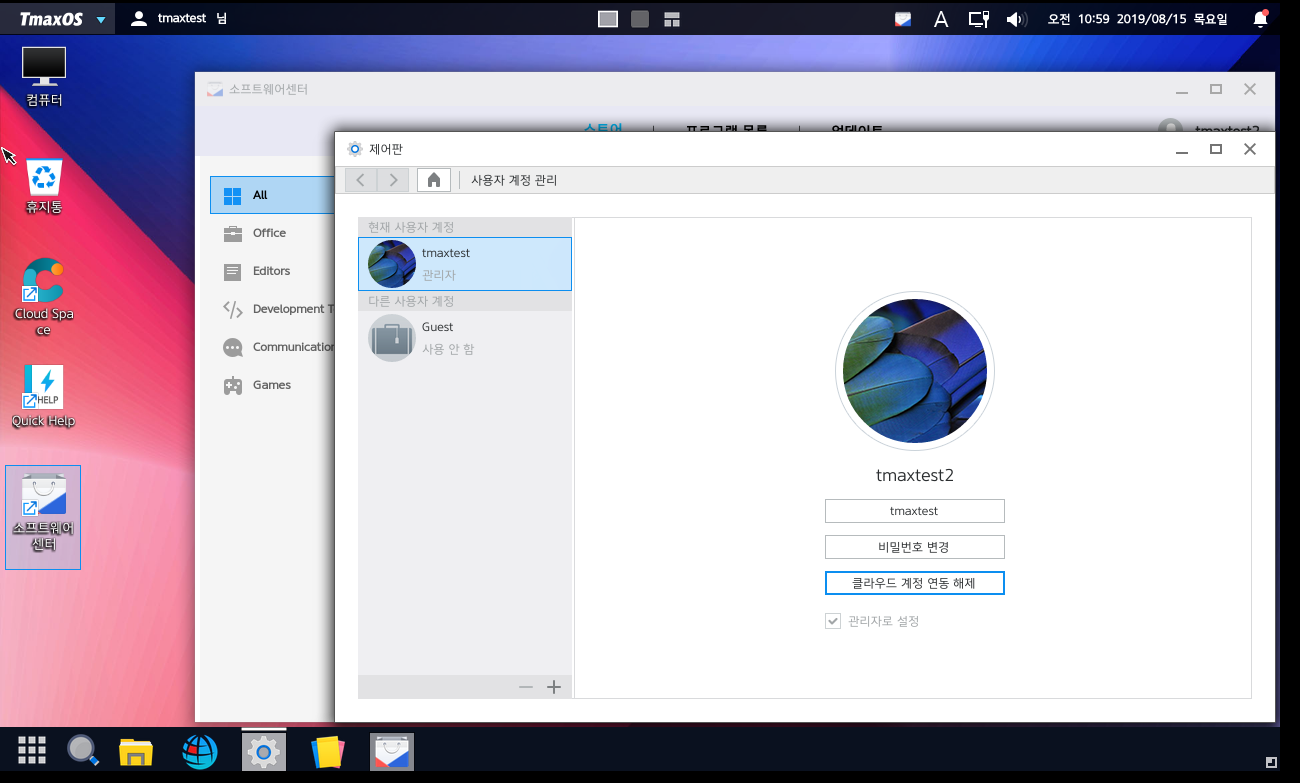Click the tmaxtest name field
Screen dimensions: 1300x783
[x=914, y=511]
